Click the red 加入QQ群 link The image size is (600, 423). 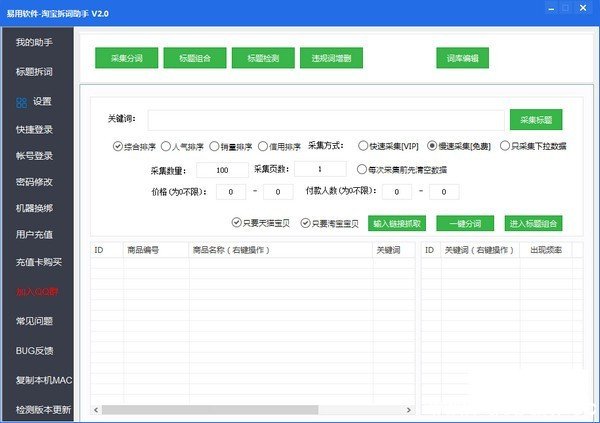pyautogui.click(x=35, y=293)
